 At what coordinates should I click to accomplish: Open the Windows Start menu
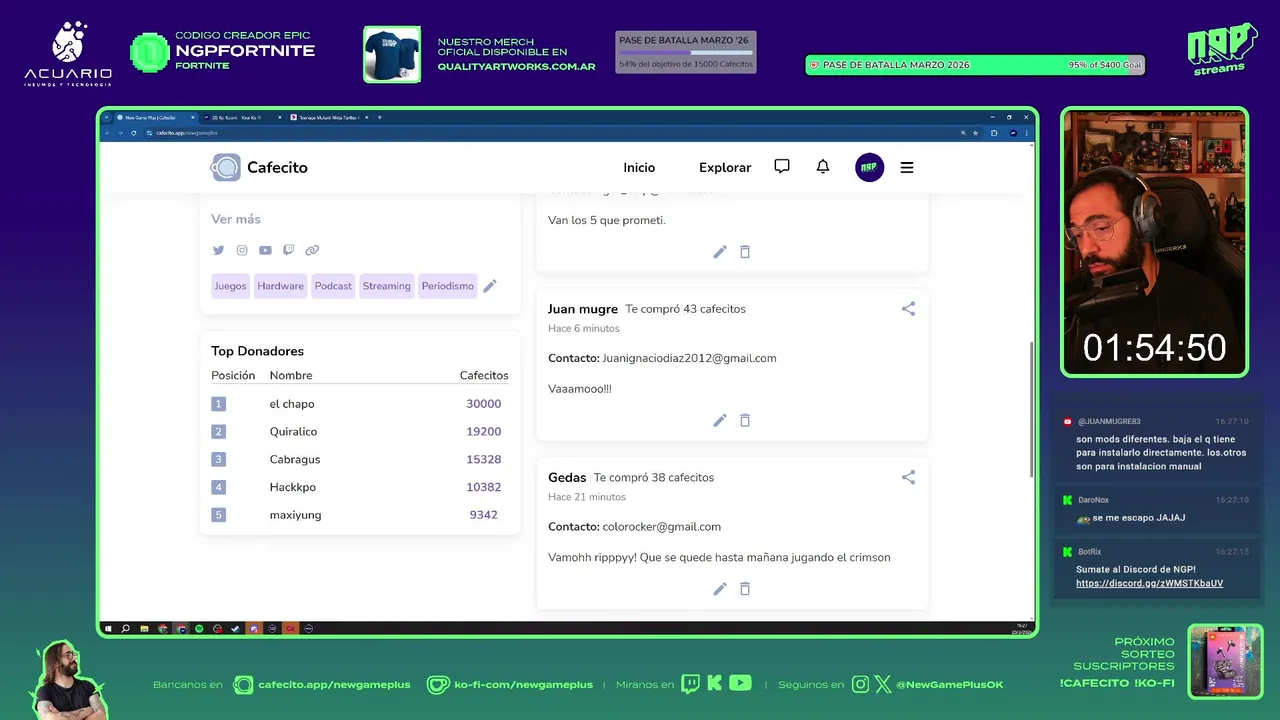pos(108,629)
